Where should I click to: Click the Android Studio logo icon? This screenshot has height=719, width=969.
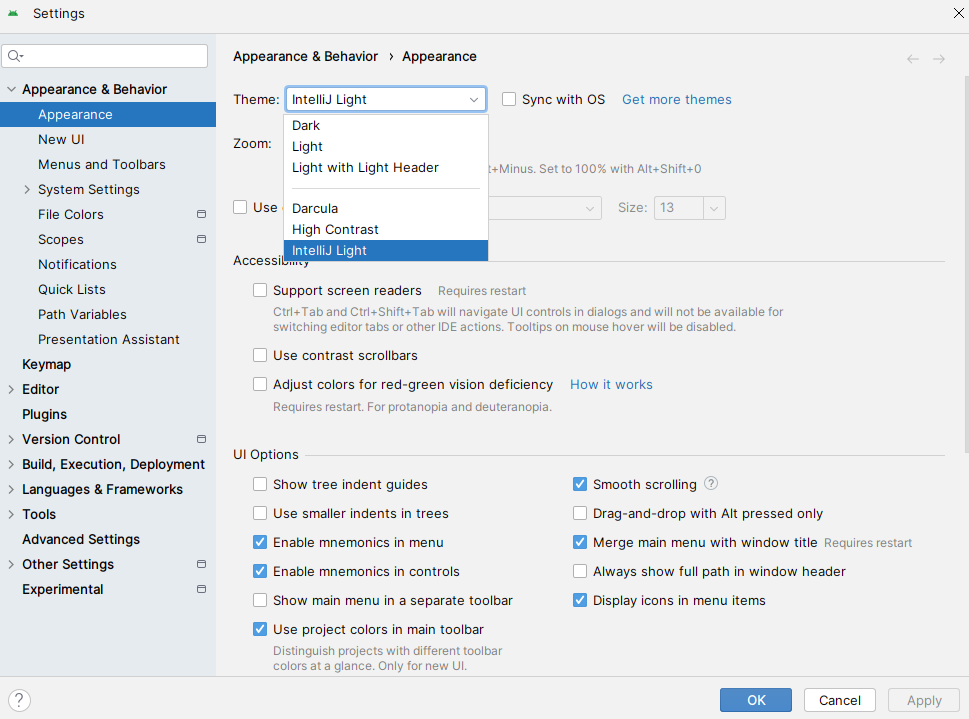click(13, 13)
